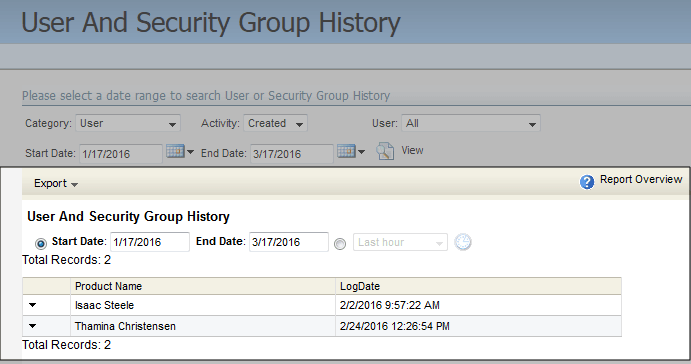Open the Report Overview link
This screenshot has width=691, height=364.
[641, 179]
